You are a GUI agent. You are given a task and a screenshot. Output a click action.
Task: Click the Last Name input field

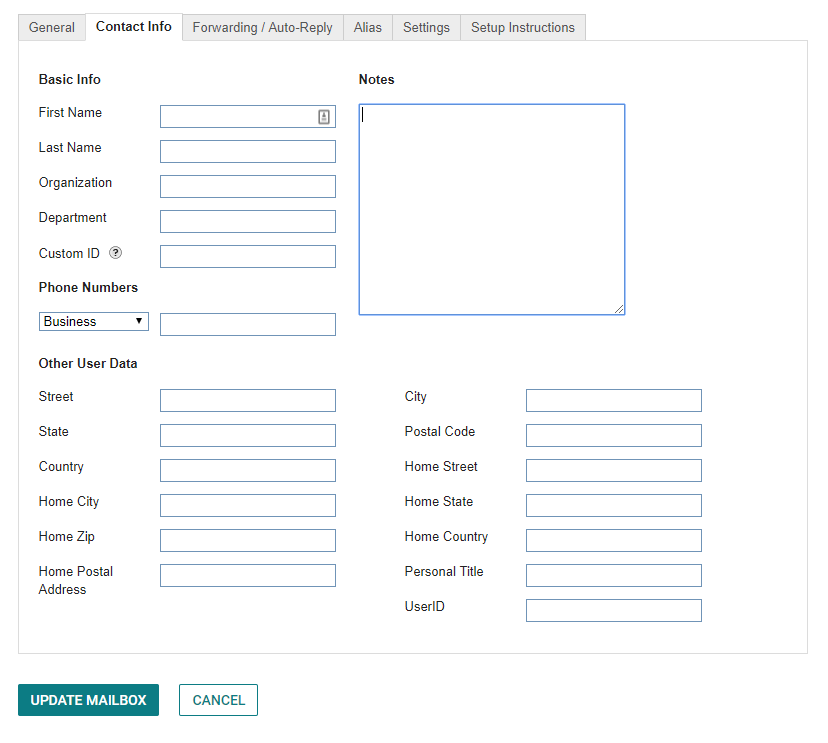tap(247, 151)
